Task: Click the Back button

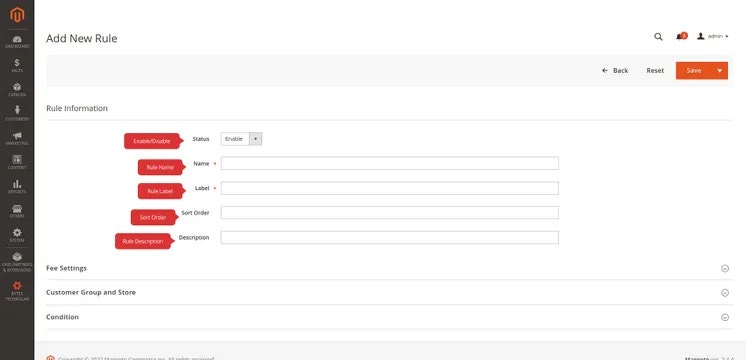Action: pyautogui.click(x=615, y=70)
